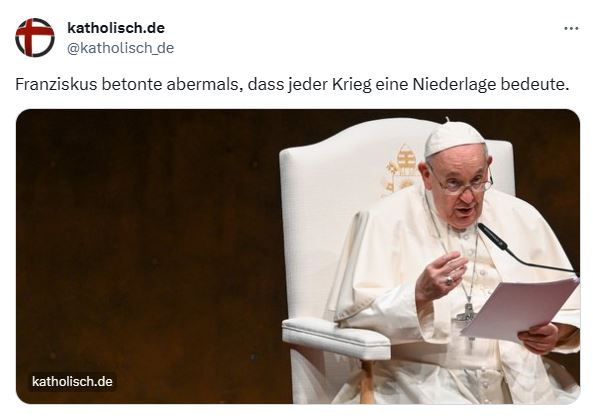Click the white paper sheet in photo
593x418 pixels.
pos(522,308)
